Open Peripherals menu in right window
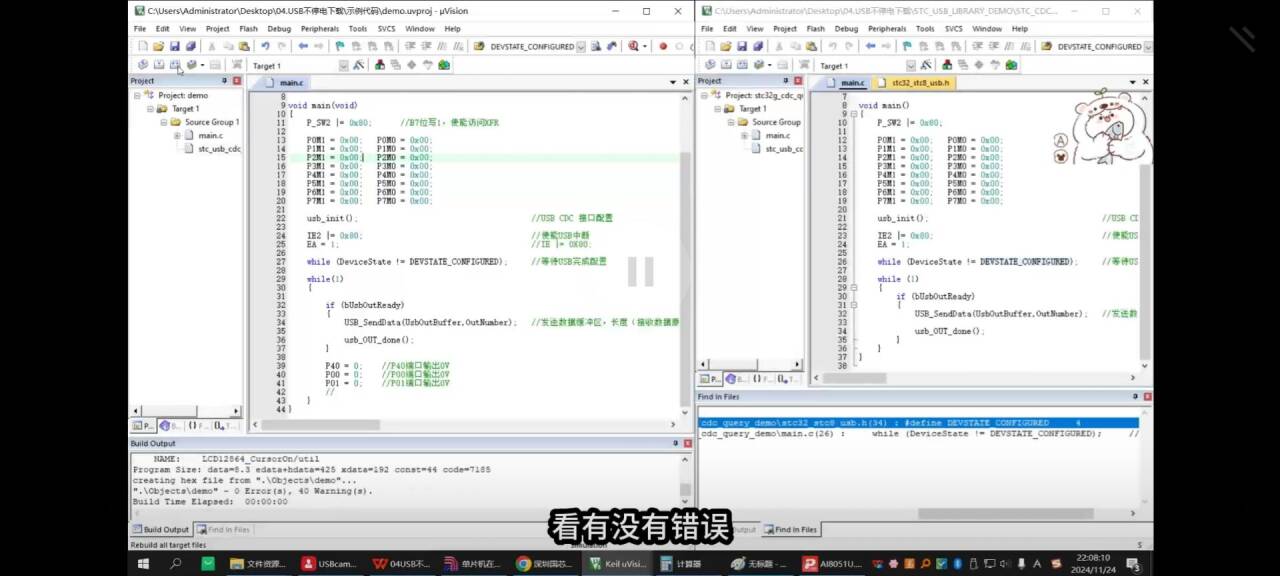This screenshot has width=1280, height=576. click(886, 29)
